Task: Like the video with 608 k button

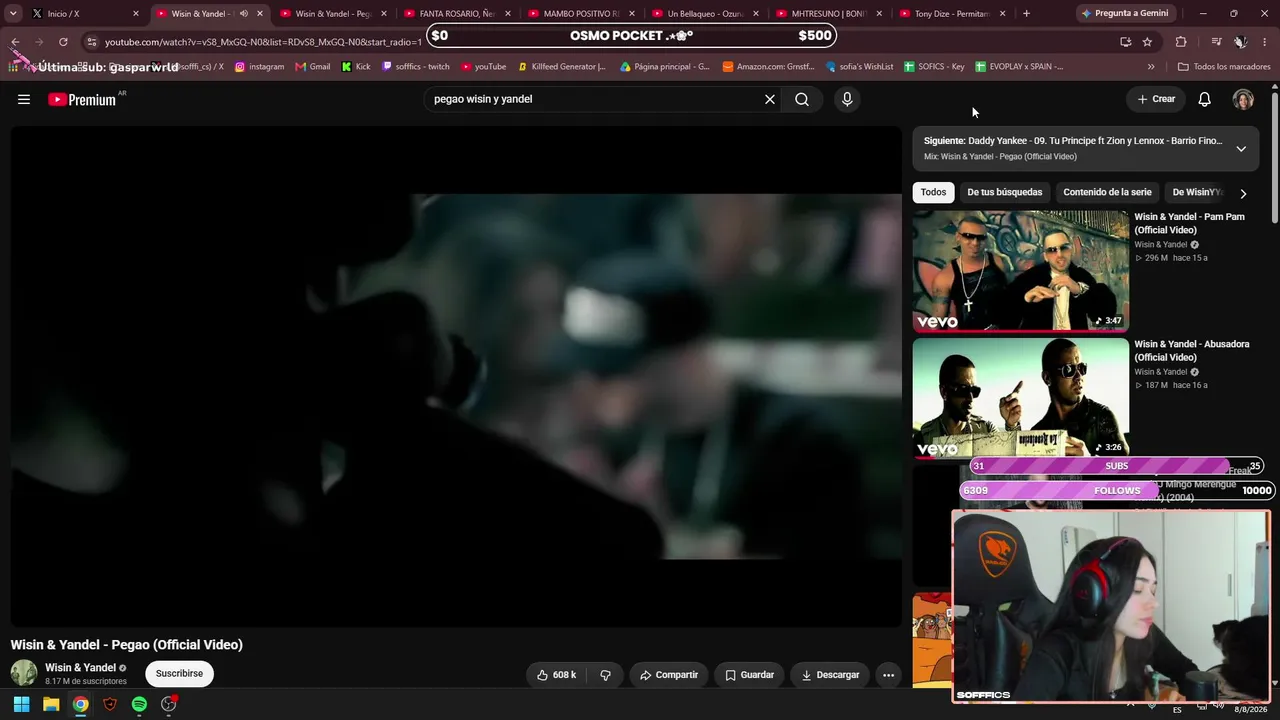Action: click(x=557, y=675)
